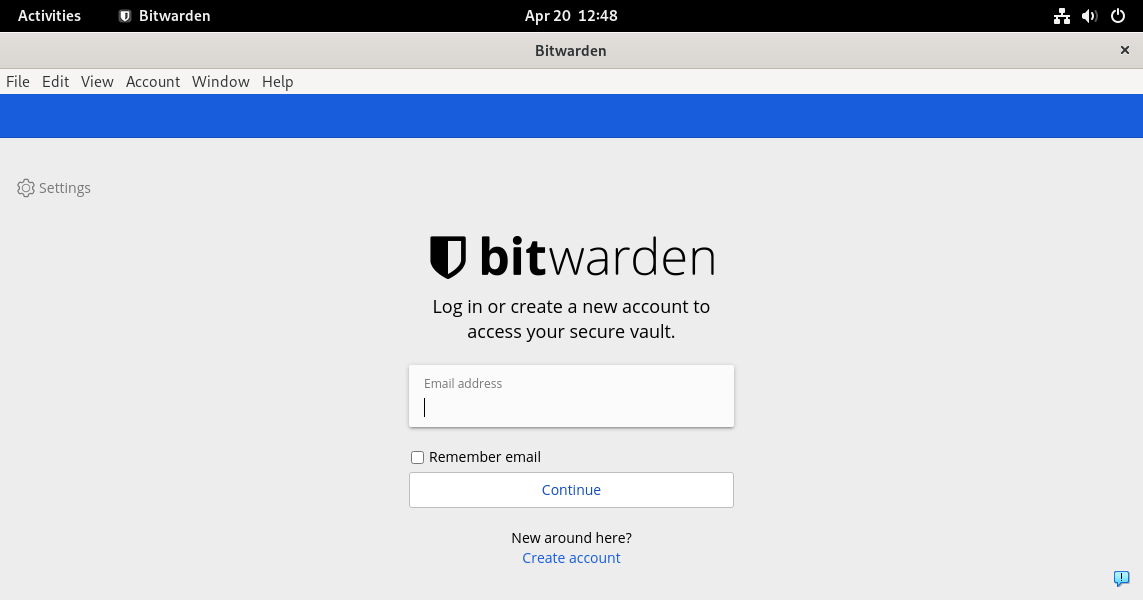Click the Bitwarden window title text
This screenshot has width=1143, height=600.
click(570, 50)
